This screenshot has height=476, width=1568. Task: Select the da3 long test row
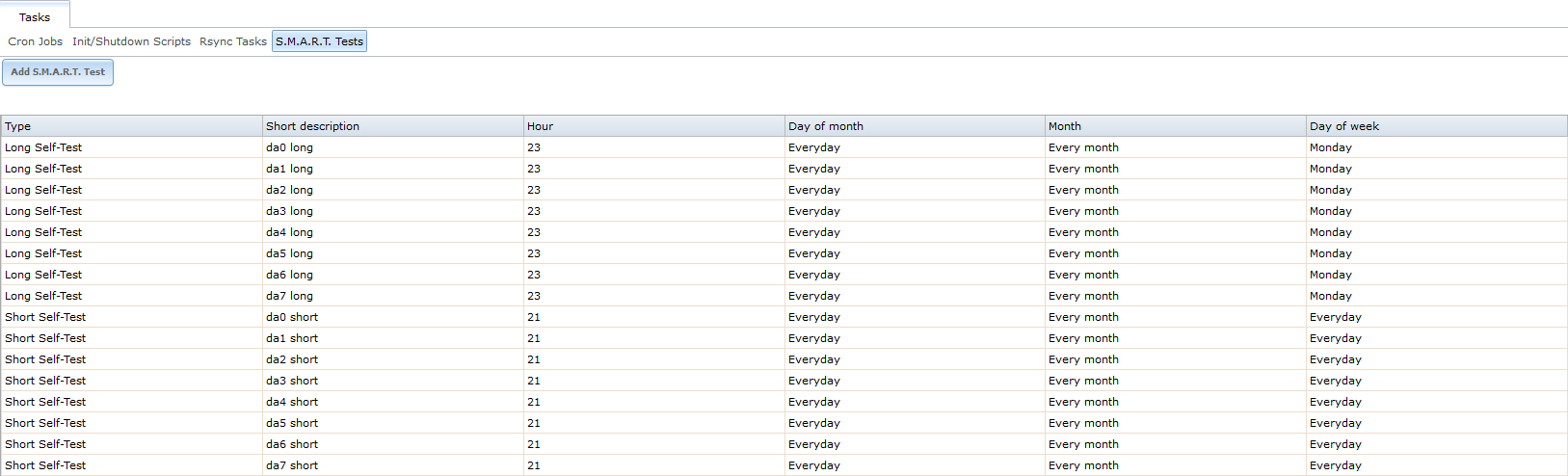(784, 211)
